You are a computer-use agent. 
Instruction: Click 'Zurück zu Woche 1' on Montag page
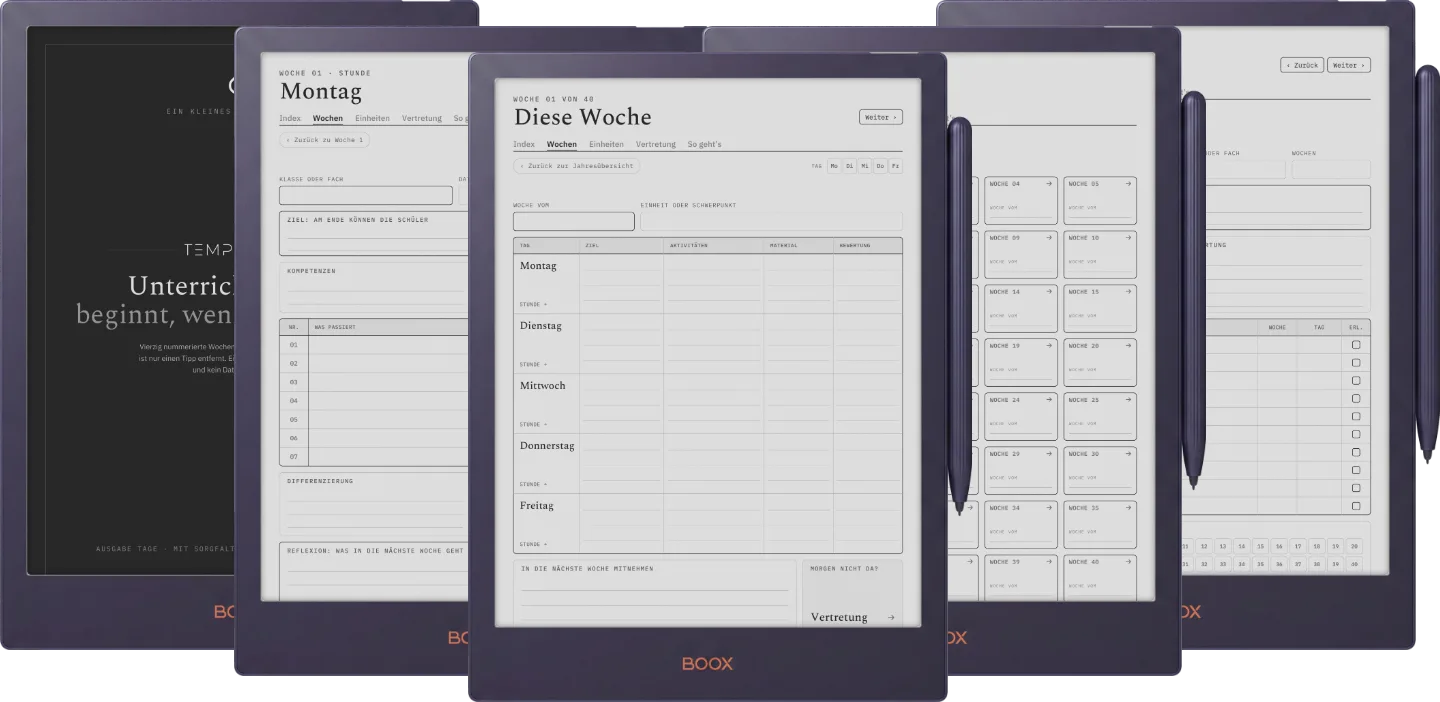(325, 140)
